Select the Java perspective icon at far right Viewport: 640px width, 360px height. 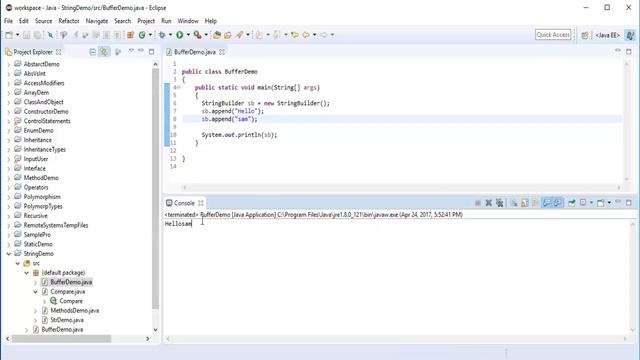(x=630, y=35)
